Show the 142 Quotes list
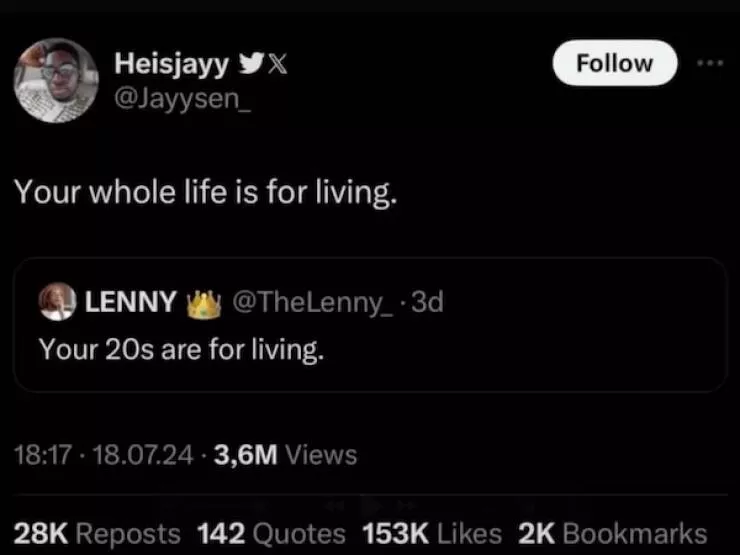This screenshot has width=740, height=555. [272, 533]
